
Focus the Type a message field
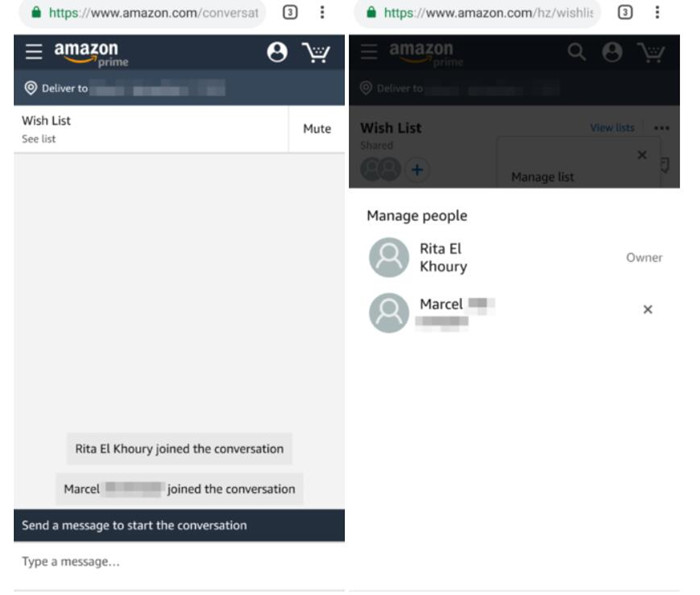tap(179, 562)
